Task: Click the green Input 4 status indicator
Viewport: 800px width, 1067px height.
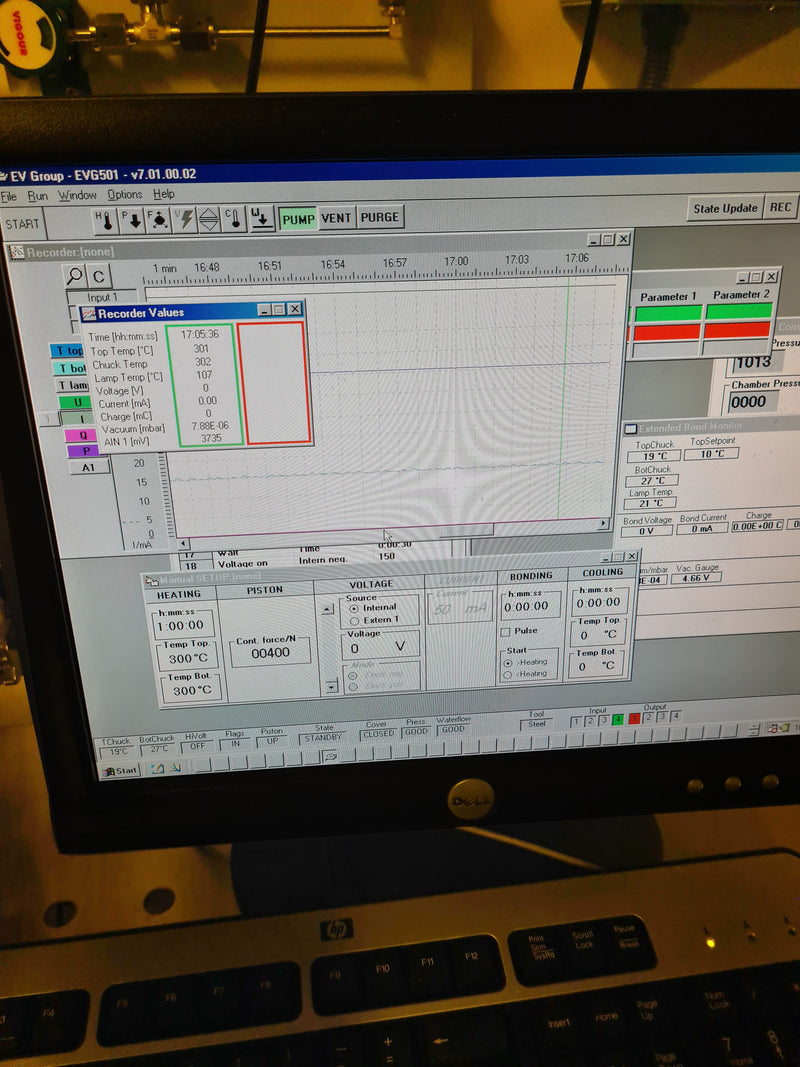Action: point(618,719)
